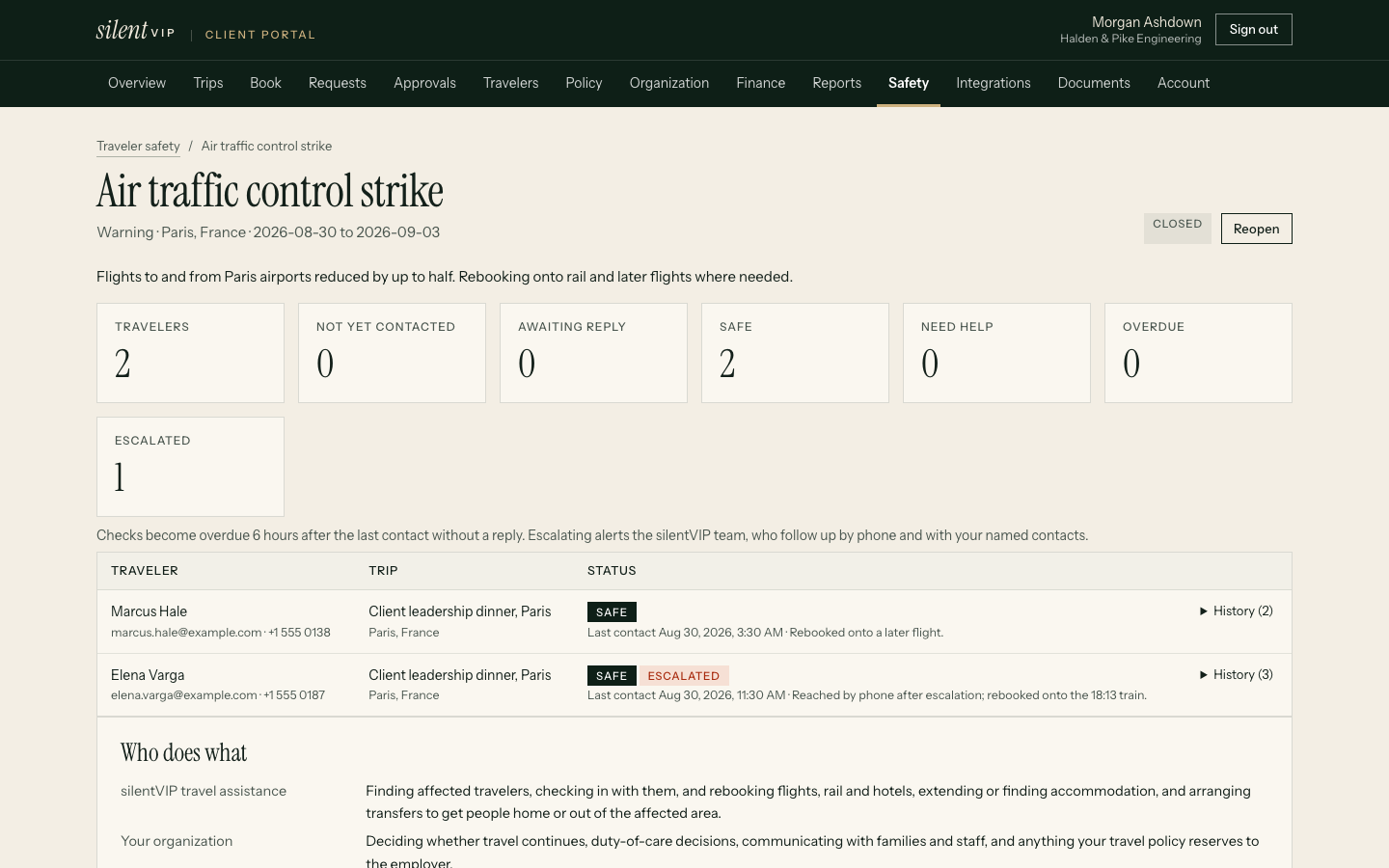Click the CLOSED status badge
Image resolution: width=1389 pixels, height=868 pixels.
pos(1178,228)
